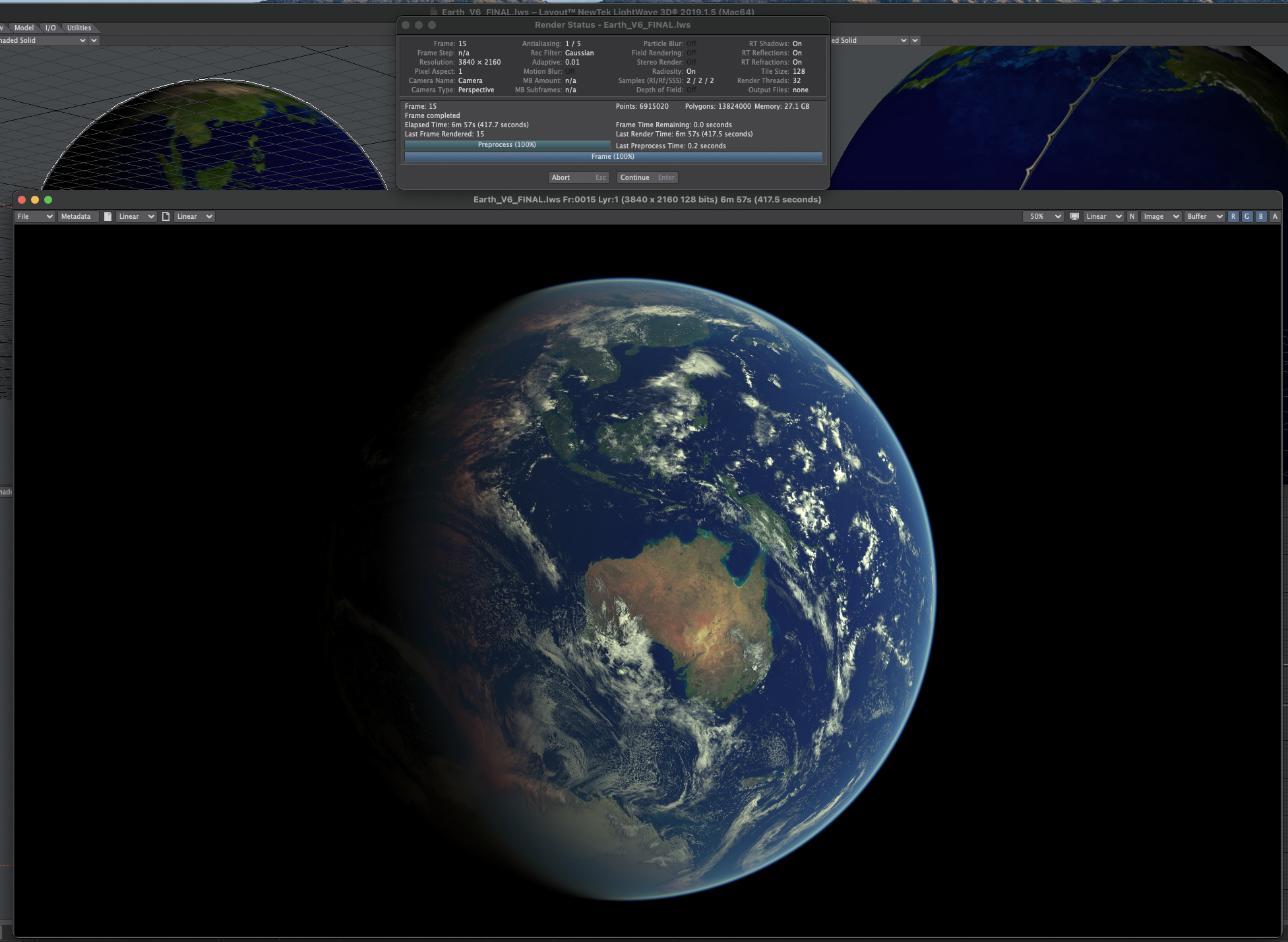Viewport: 1288px width, 942px height.
Task: Open the Image display mode dropdown
Action: 1161,216
